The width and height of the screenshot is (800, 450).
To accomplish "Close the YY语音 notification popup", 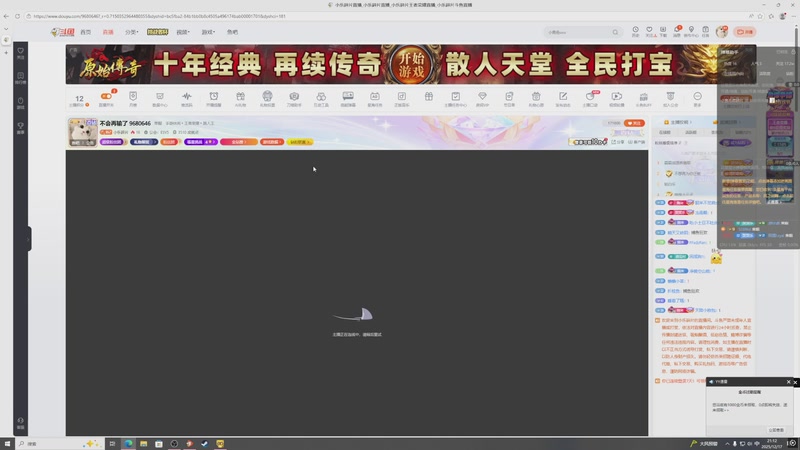I will click(x=789, y=382).
